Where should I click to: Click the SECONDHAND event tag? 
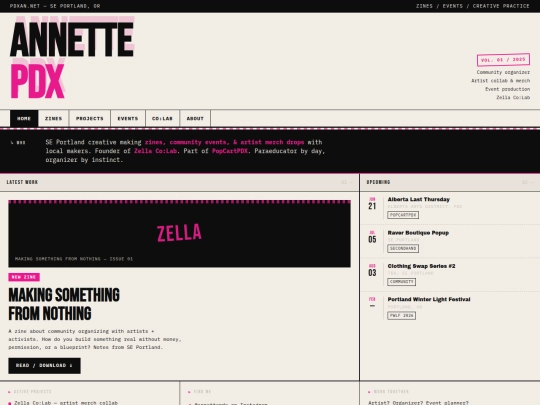[403, 248]
